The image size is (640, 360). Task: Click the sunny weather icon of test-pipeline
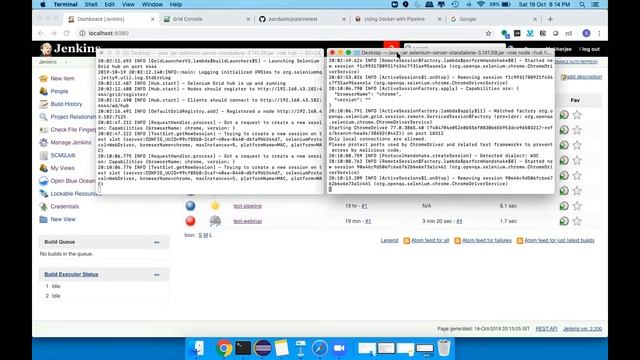(215, 206)
